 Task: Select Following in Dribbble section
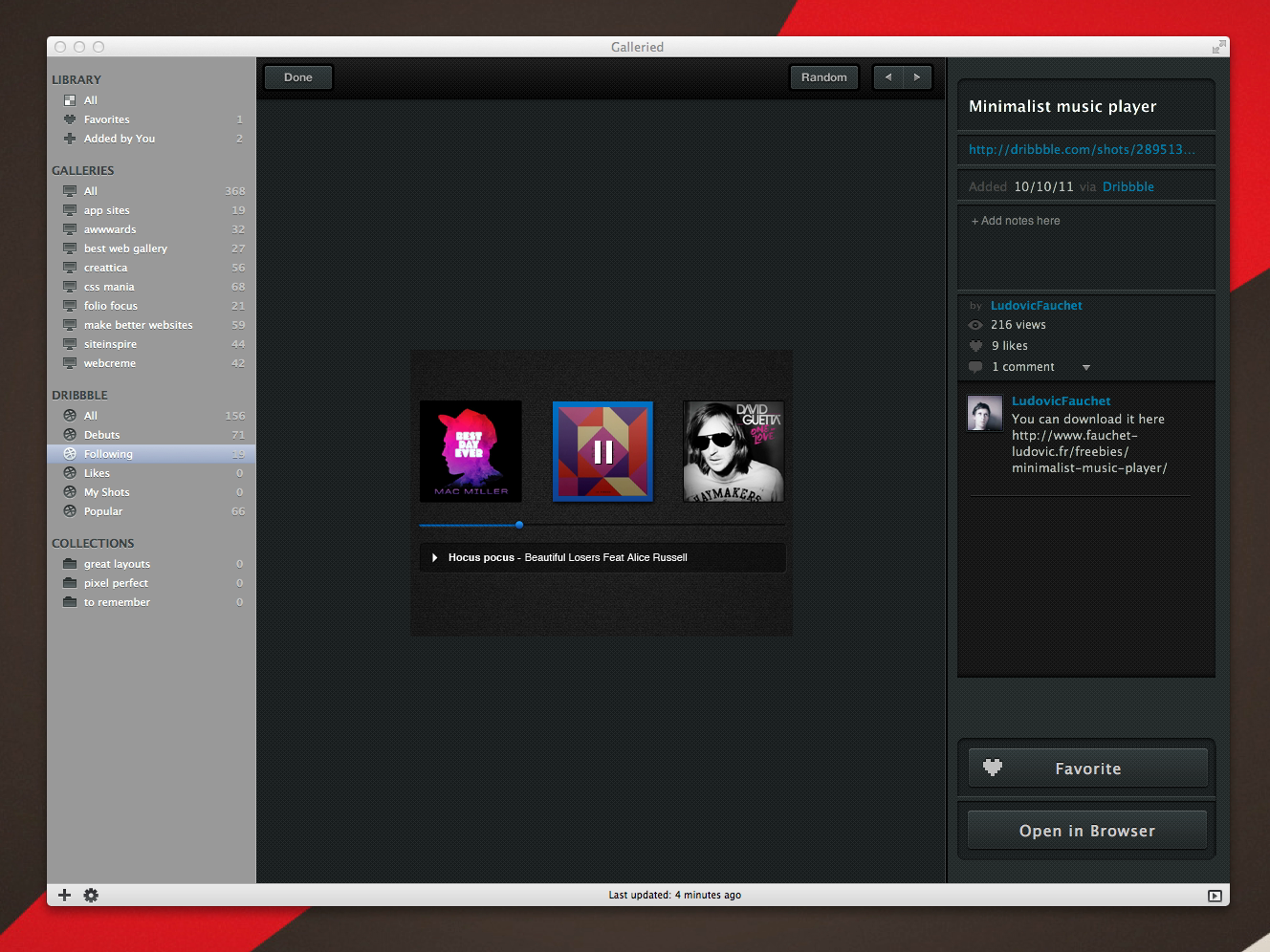click(151, 454)
